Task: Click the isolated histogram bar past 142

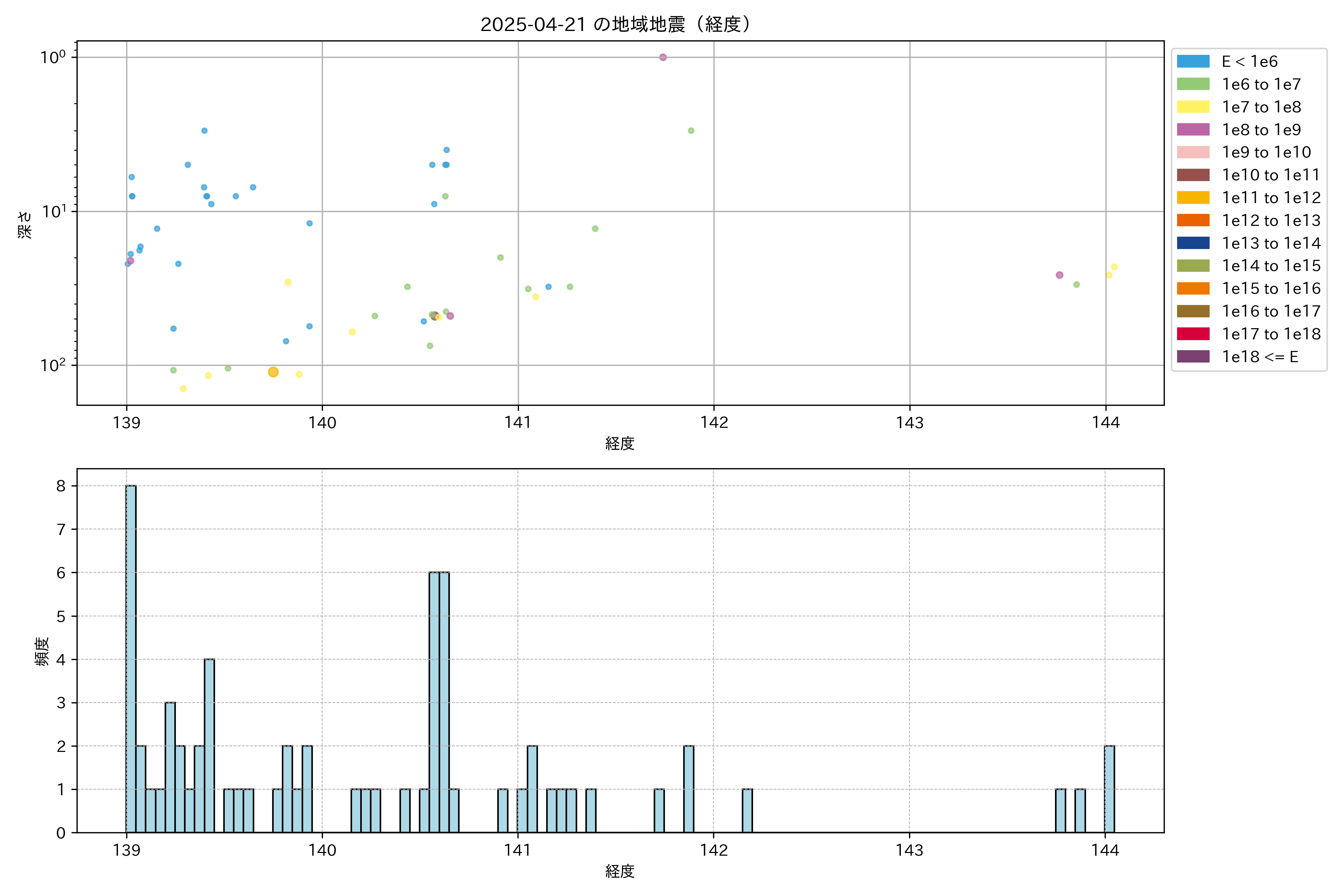Action: pyautogui.click(x=747, y=810)
